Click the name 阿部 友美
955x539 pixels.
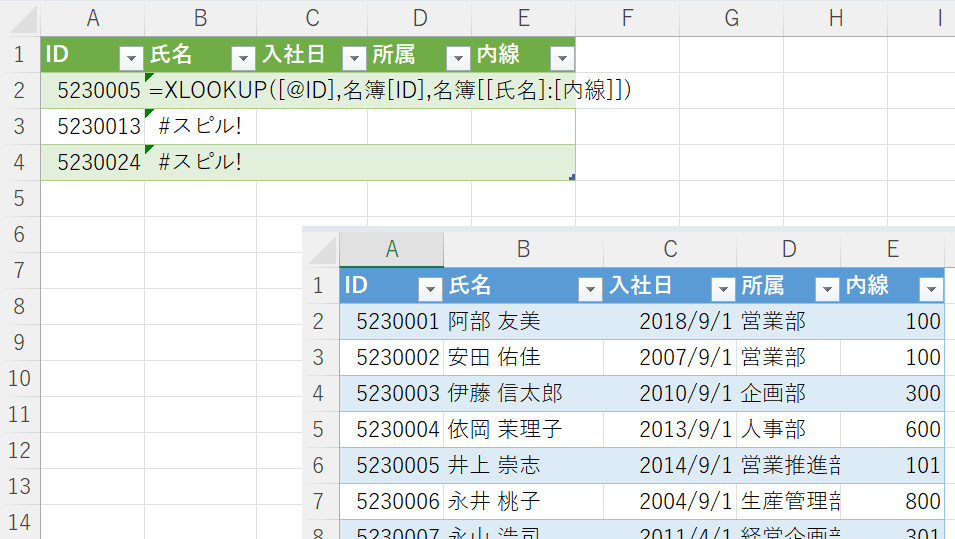[494, 322]
